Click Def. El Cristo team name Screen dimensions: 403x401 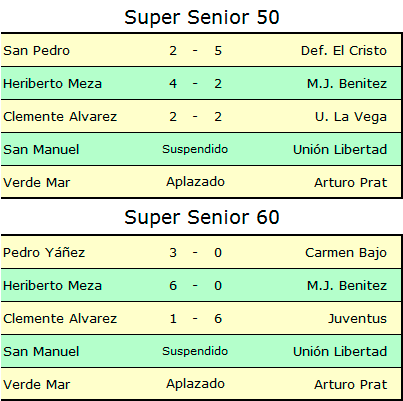[344, 51]
